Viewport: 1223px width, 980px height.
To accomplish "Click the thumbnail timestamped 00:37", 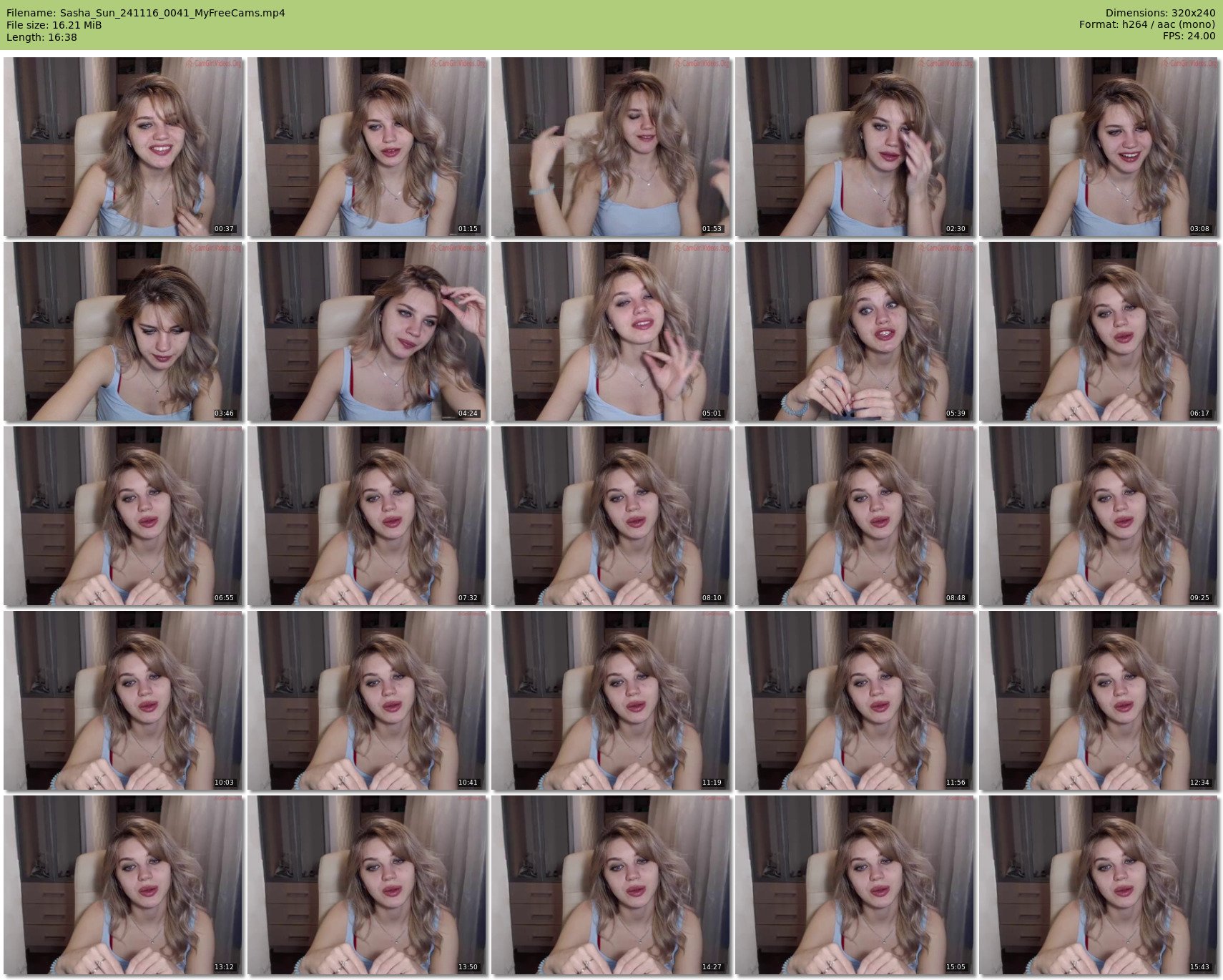I will [123, 147].
